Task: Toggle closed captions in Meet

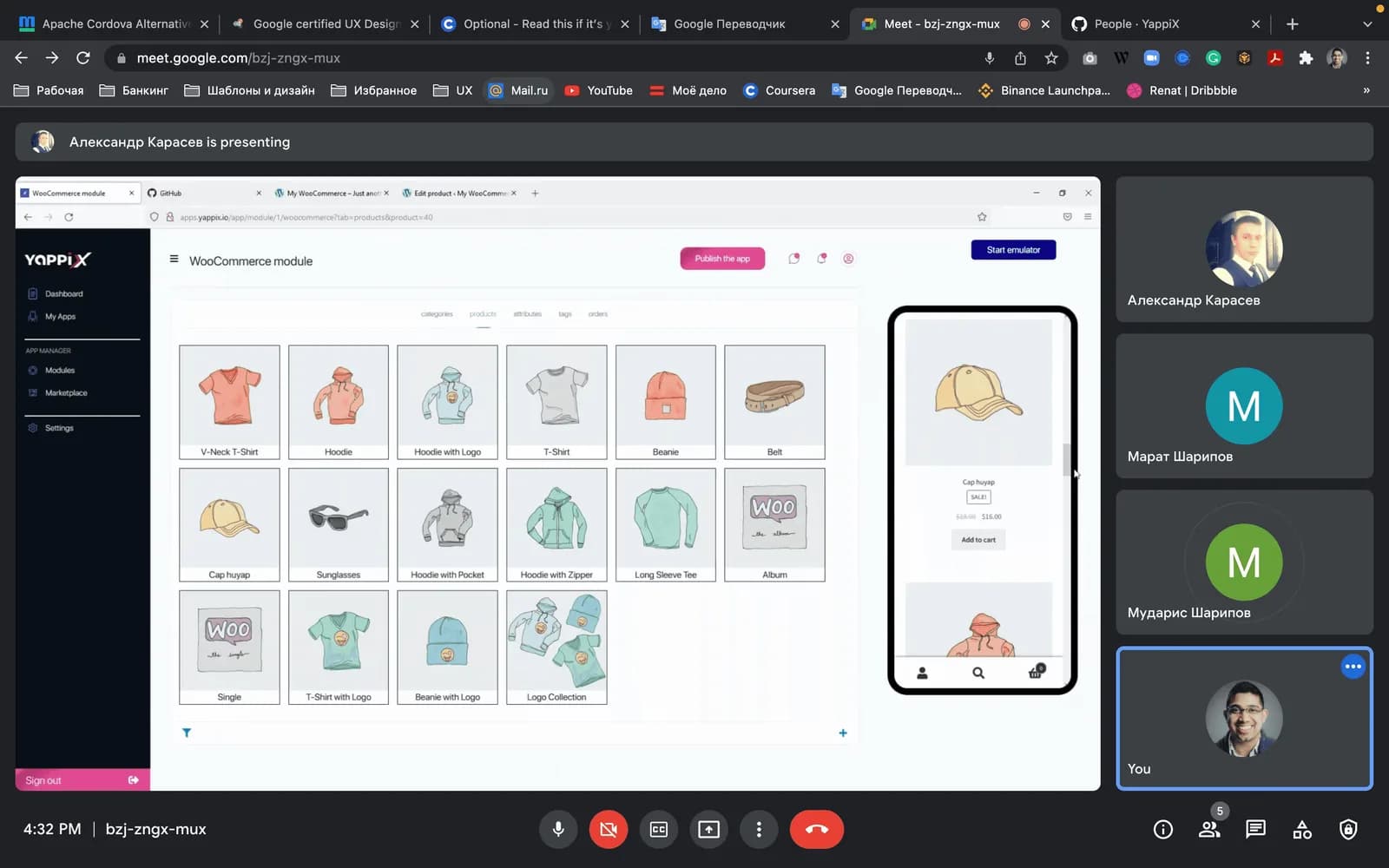Action: point(659,829)
